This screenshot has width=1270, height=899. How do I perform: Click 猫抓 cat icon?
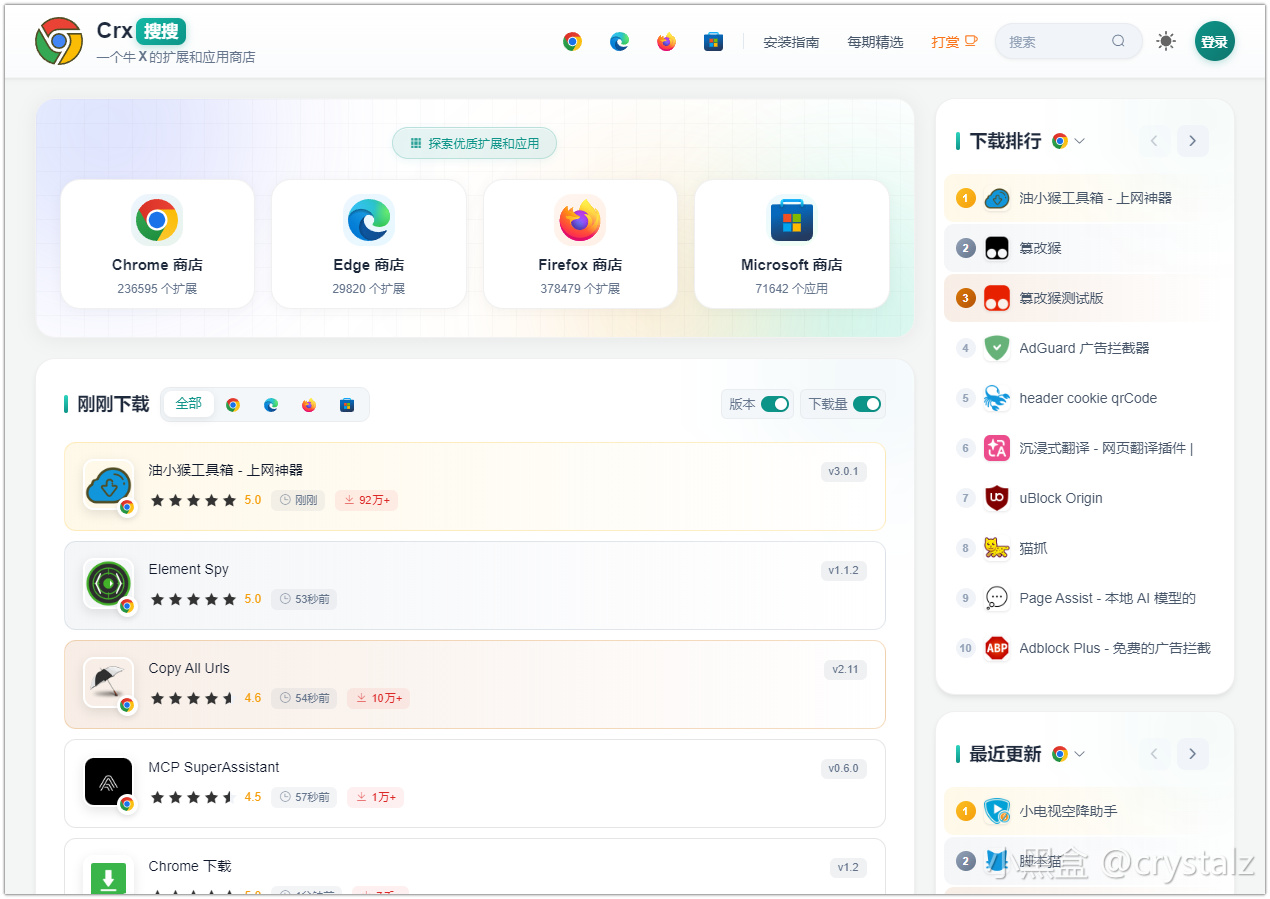coord(997,548)
